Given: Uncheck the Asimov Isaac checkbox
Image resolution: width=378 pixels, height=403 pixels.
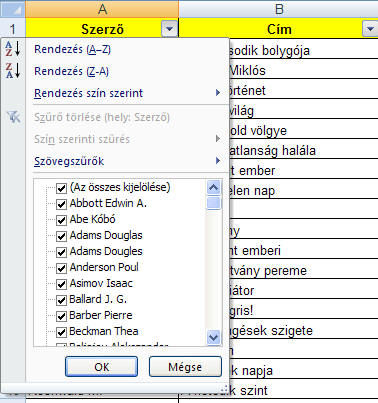Looking at the screenshot, I should tap(61, 284).
